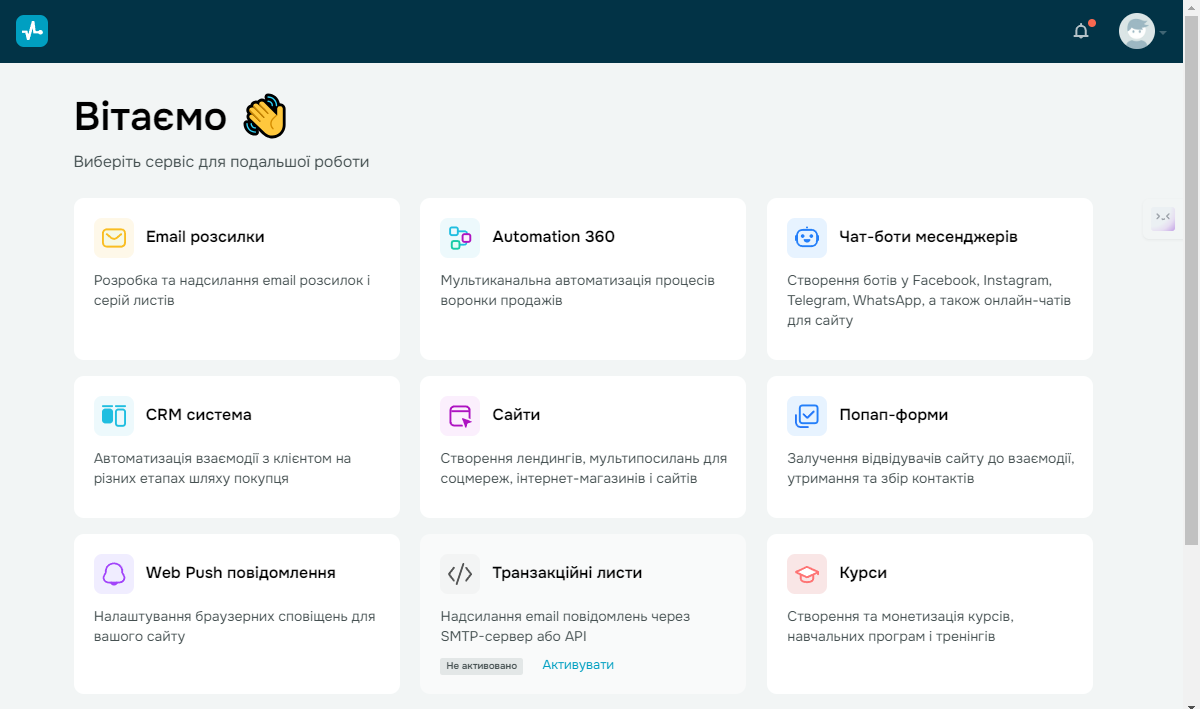Open the Попап-форми service card

[929, 446]
